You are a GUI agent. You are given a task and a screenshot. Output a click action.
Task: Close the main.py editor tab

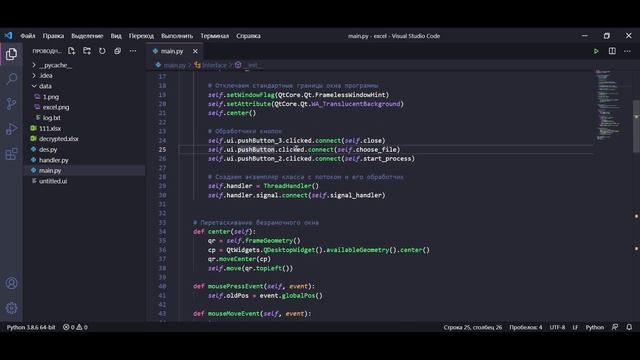pos(195,51)
